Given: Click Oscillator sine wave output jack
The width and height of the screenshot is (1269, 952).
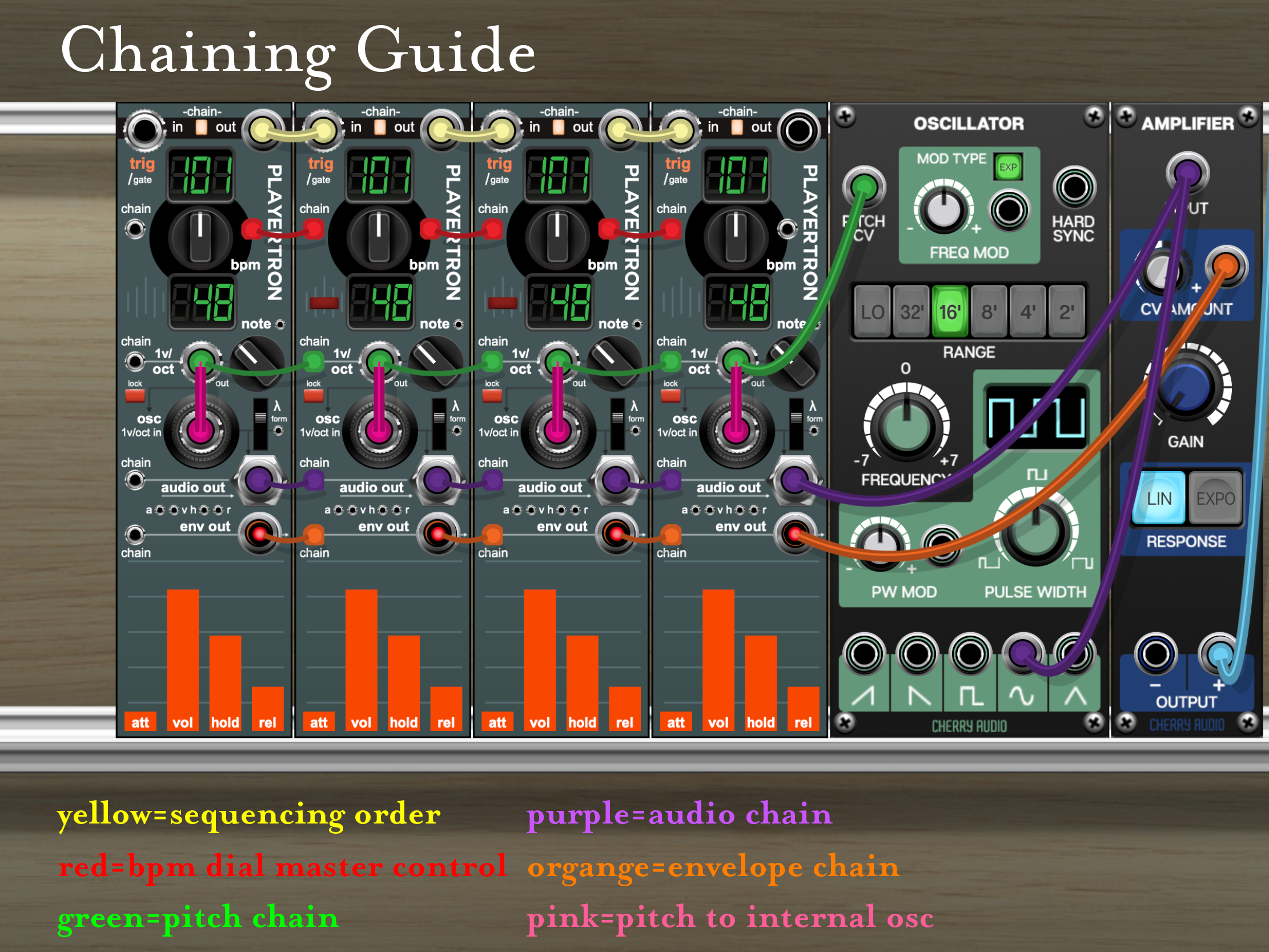Looking at the screenshot, I should pos(1022,653).
